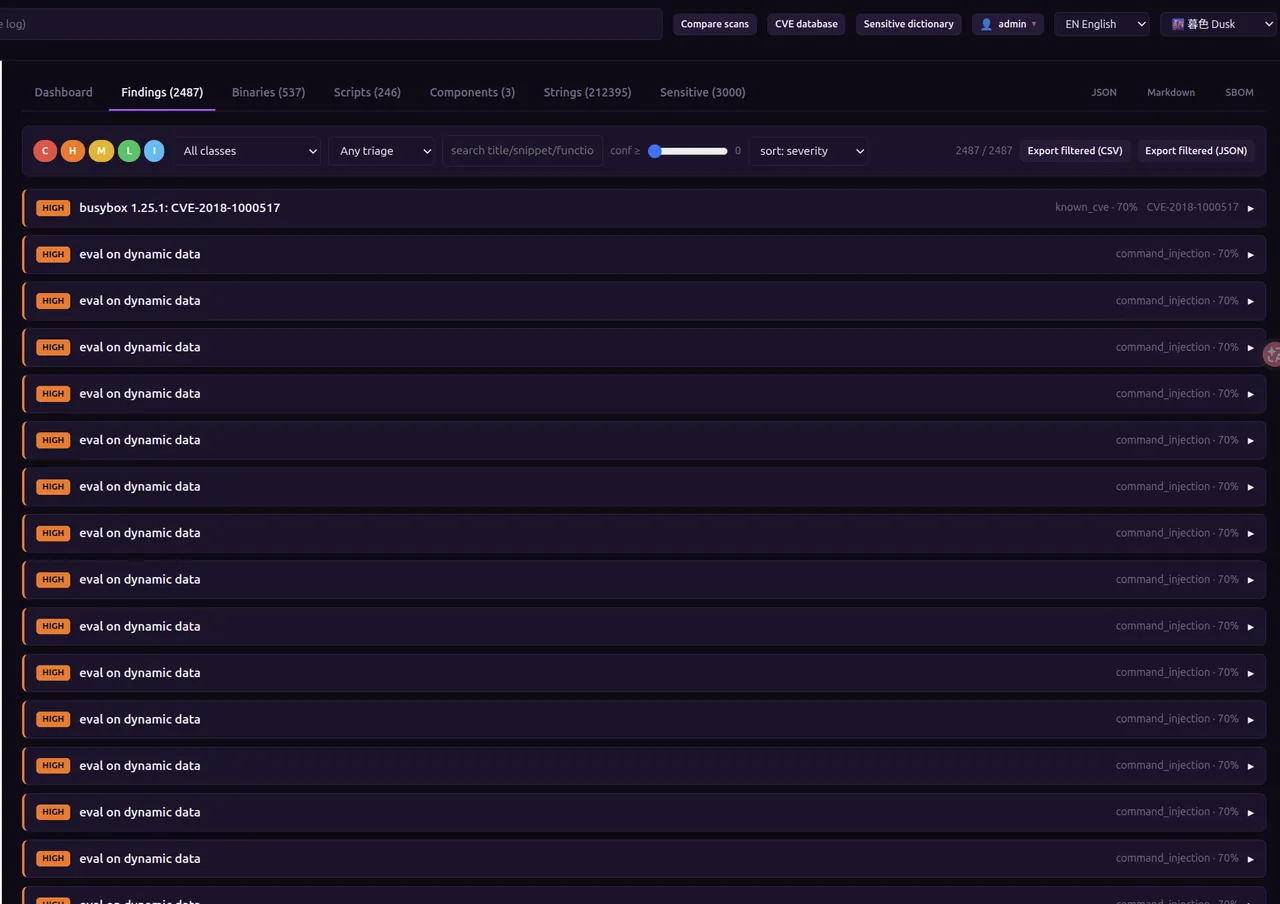Viewport: 1280px width, 904px height.
Task: Click the floating assistant icon at right edge
Action: 1272,354
